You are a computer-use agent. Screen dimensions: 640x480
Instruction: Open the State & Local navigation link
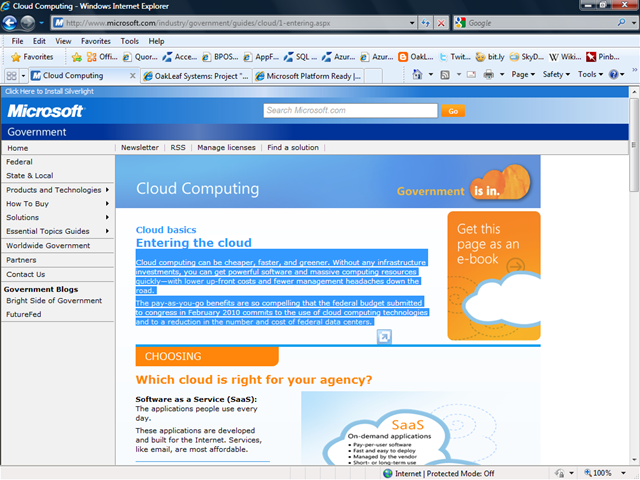[29, 176]
